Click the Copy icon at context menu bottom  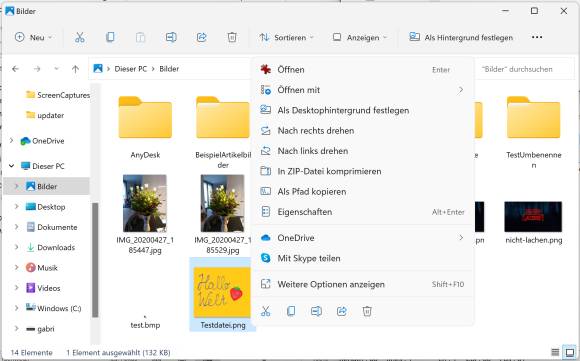[291, 311]
